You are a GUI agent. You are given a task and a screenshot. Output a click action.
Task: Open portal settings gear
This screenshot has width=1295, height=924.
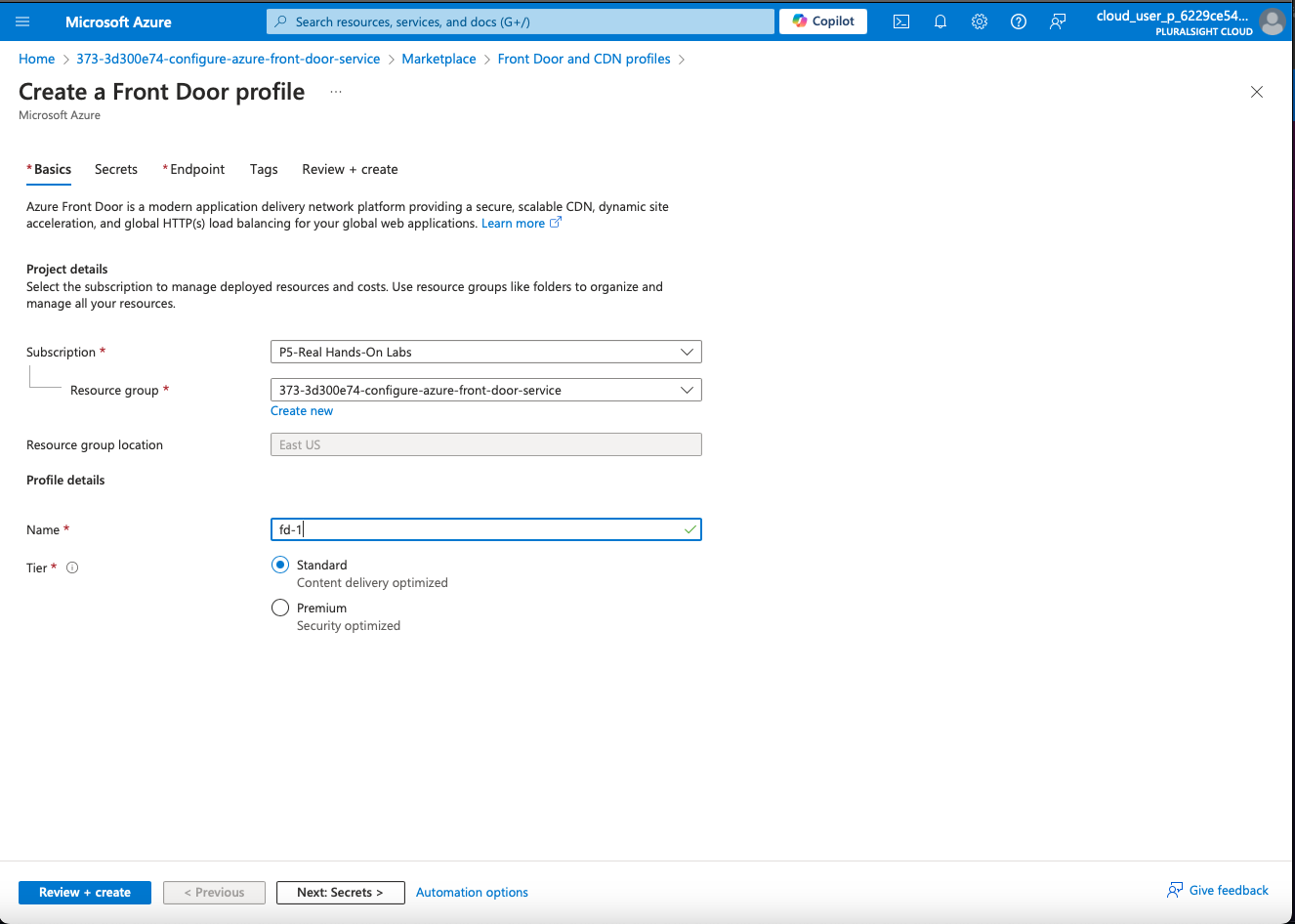980,21
